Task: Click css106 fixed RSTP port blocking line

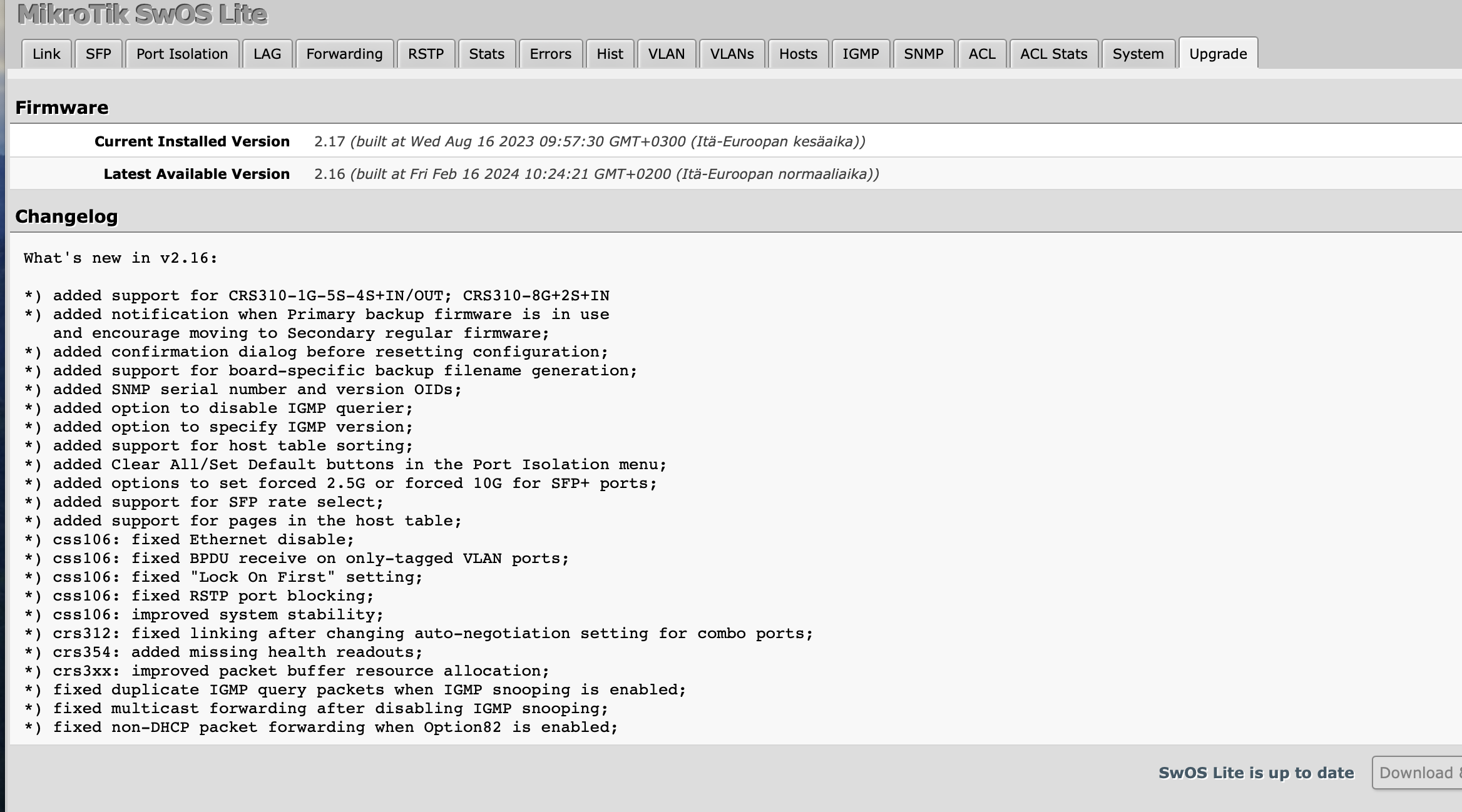Action: pyautogui.click(x=199, y=596)
